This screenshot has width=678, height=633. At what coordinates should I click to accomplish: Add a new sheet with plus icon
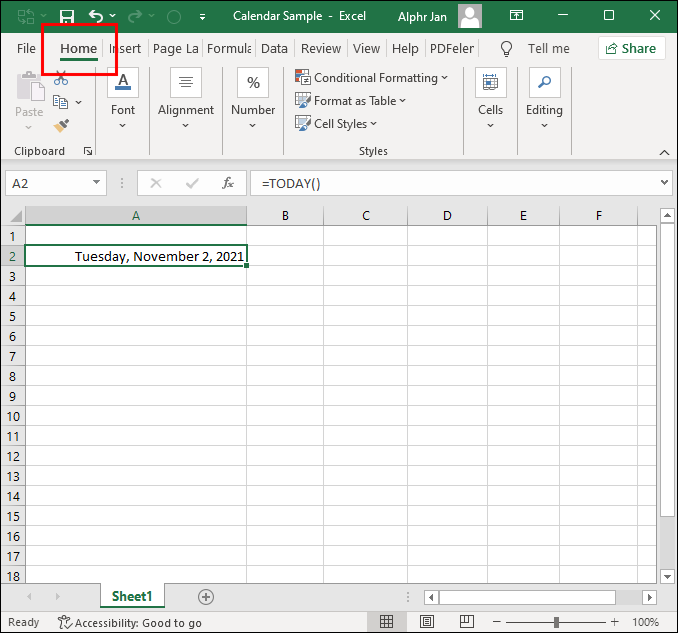point(206,597)
